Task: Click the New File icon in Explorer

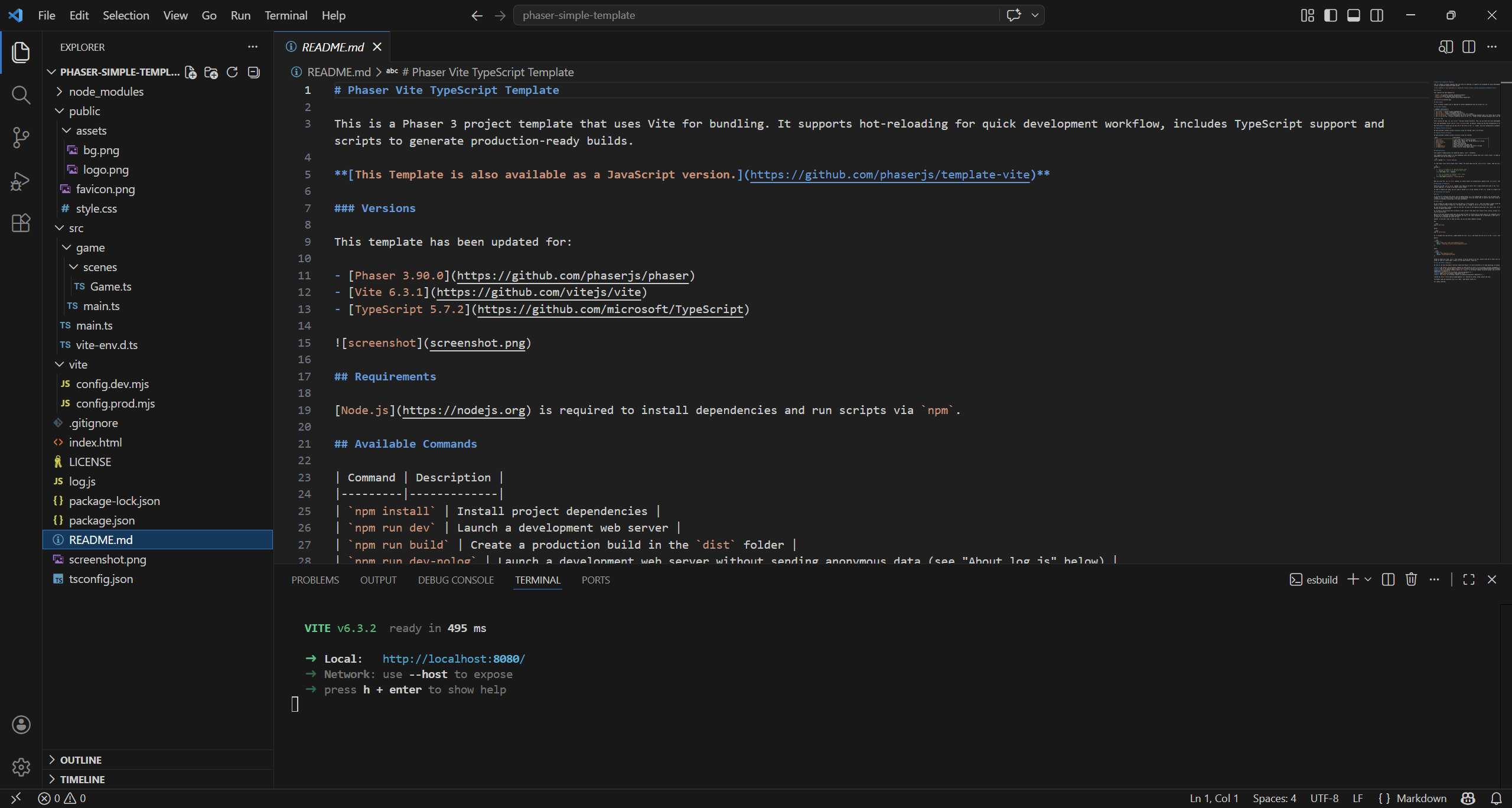Action: (190, 72)
